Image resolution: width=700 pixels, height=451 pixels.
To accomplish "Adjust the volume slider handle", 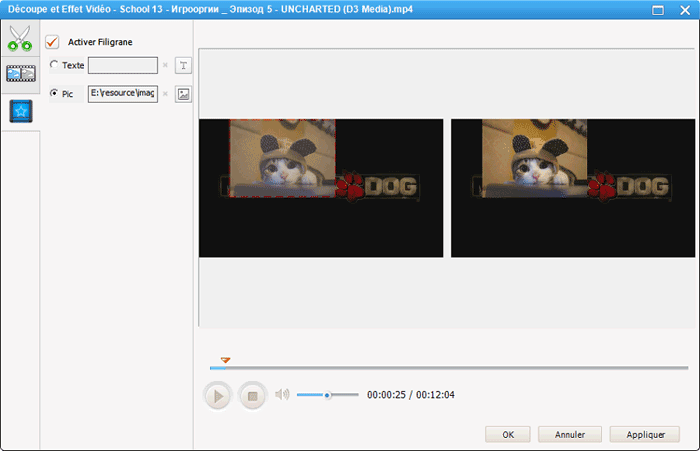I will pos(327,395).
